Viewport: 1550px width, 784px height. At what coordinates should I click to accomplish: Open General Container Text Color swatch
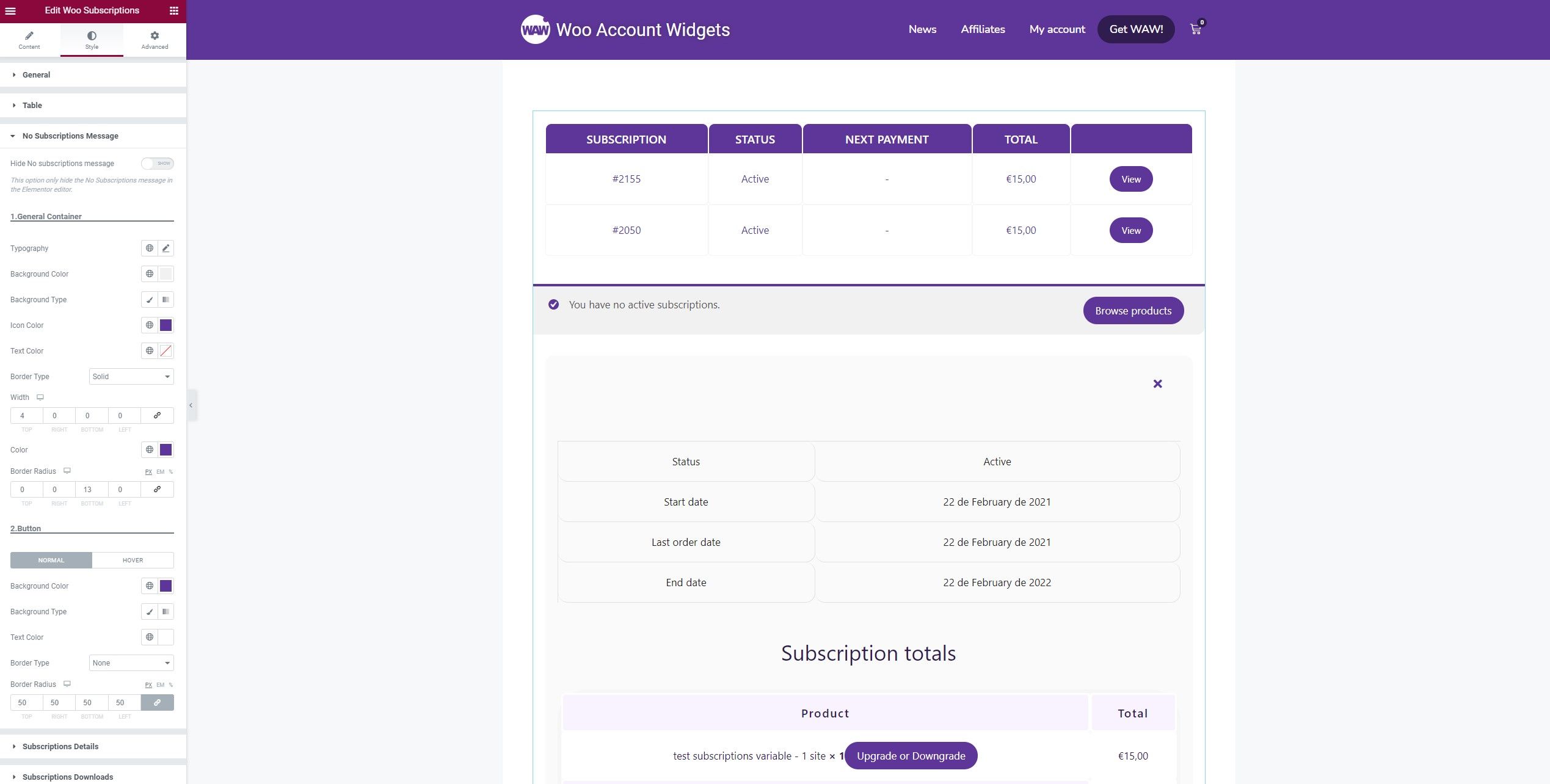click(166, 351)
